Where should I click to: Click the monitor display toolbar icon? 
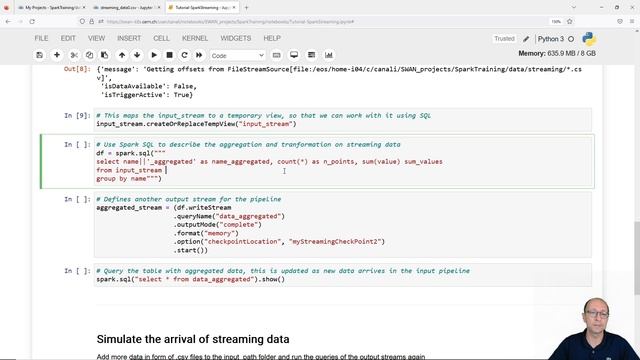(294, 55)
